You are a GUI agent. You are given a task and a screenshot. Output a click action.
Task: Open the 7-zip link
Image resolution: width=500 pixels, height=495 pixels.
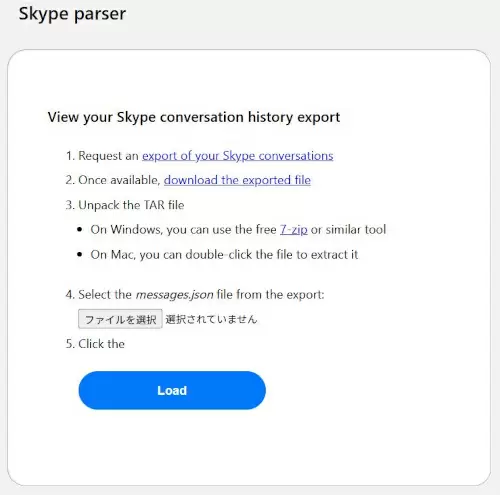tap(294, 230)
